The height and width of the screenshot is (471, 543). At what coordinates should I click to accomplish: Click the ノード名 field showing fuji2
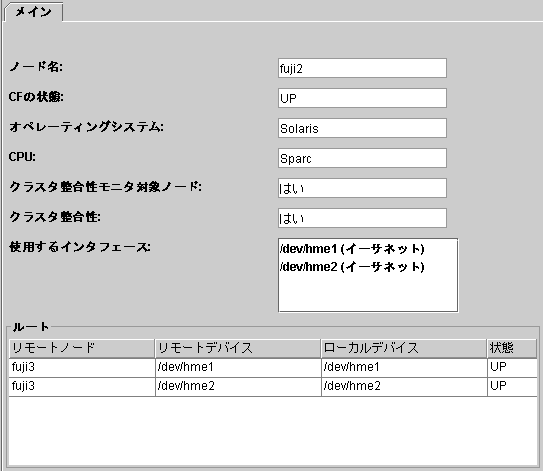[362, 68]
